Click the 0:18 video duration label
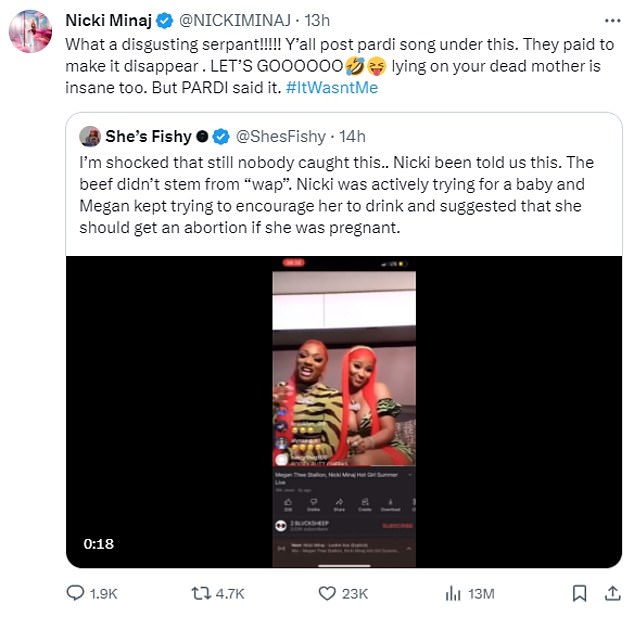 point(99,544)
